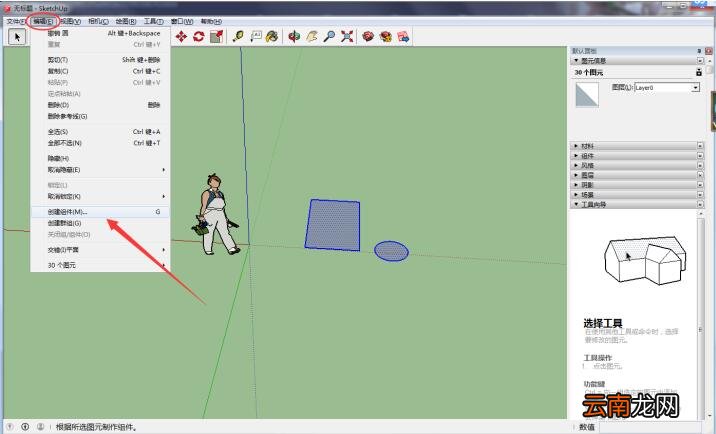Activate the Pan hand tool
The height and width of the screenshot is (434, 716).
[x=312, y=37]
